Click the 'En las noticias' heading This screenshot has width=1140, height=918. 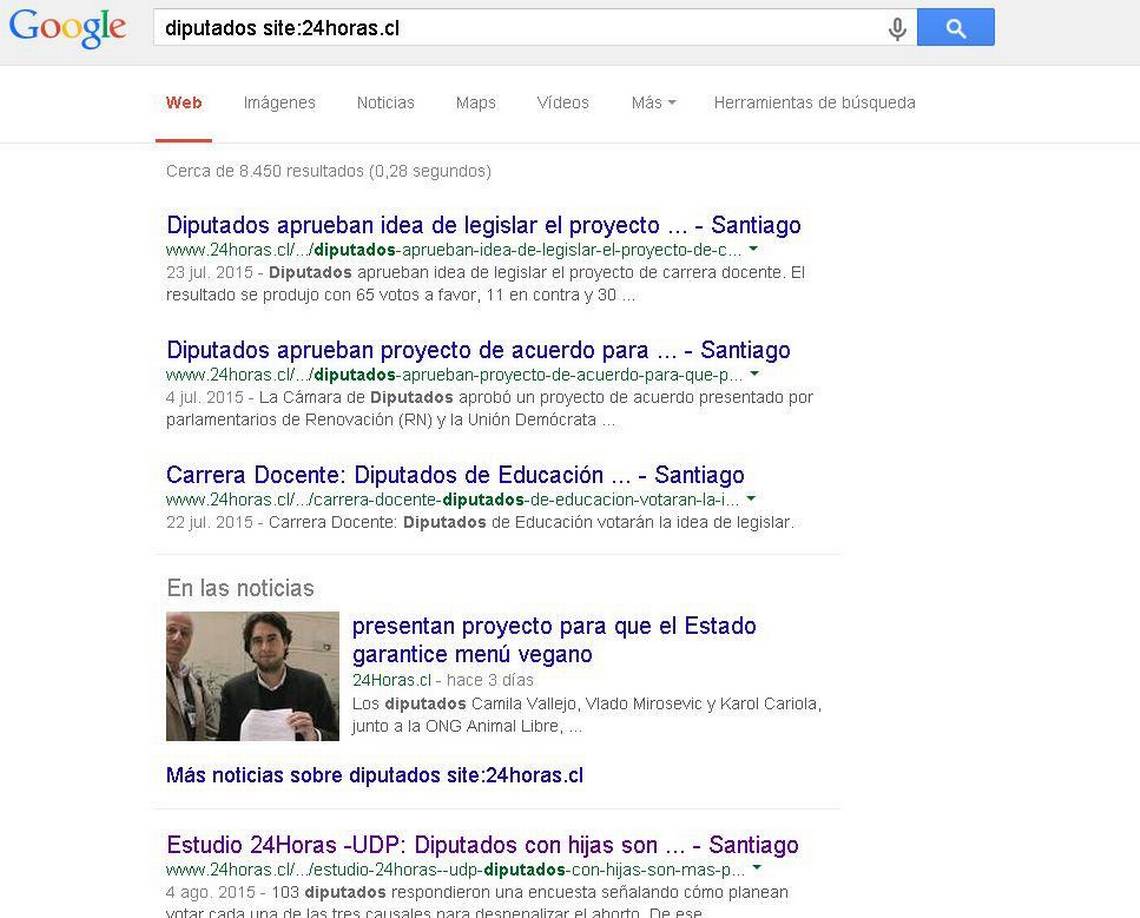(240, 587)
